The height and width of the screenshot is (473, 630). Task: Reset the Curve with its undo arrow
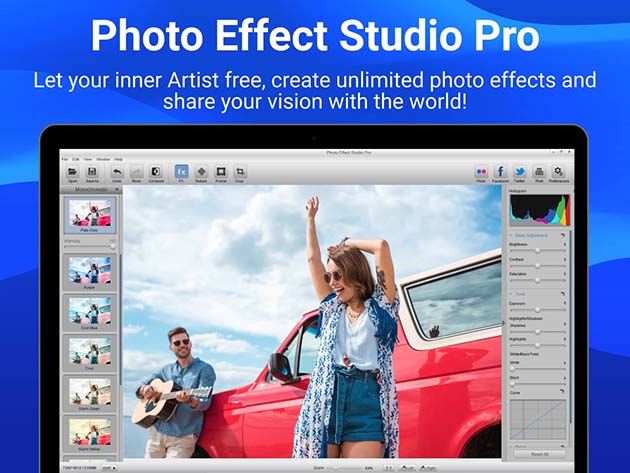(x=562, y=391)
